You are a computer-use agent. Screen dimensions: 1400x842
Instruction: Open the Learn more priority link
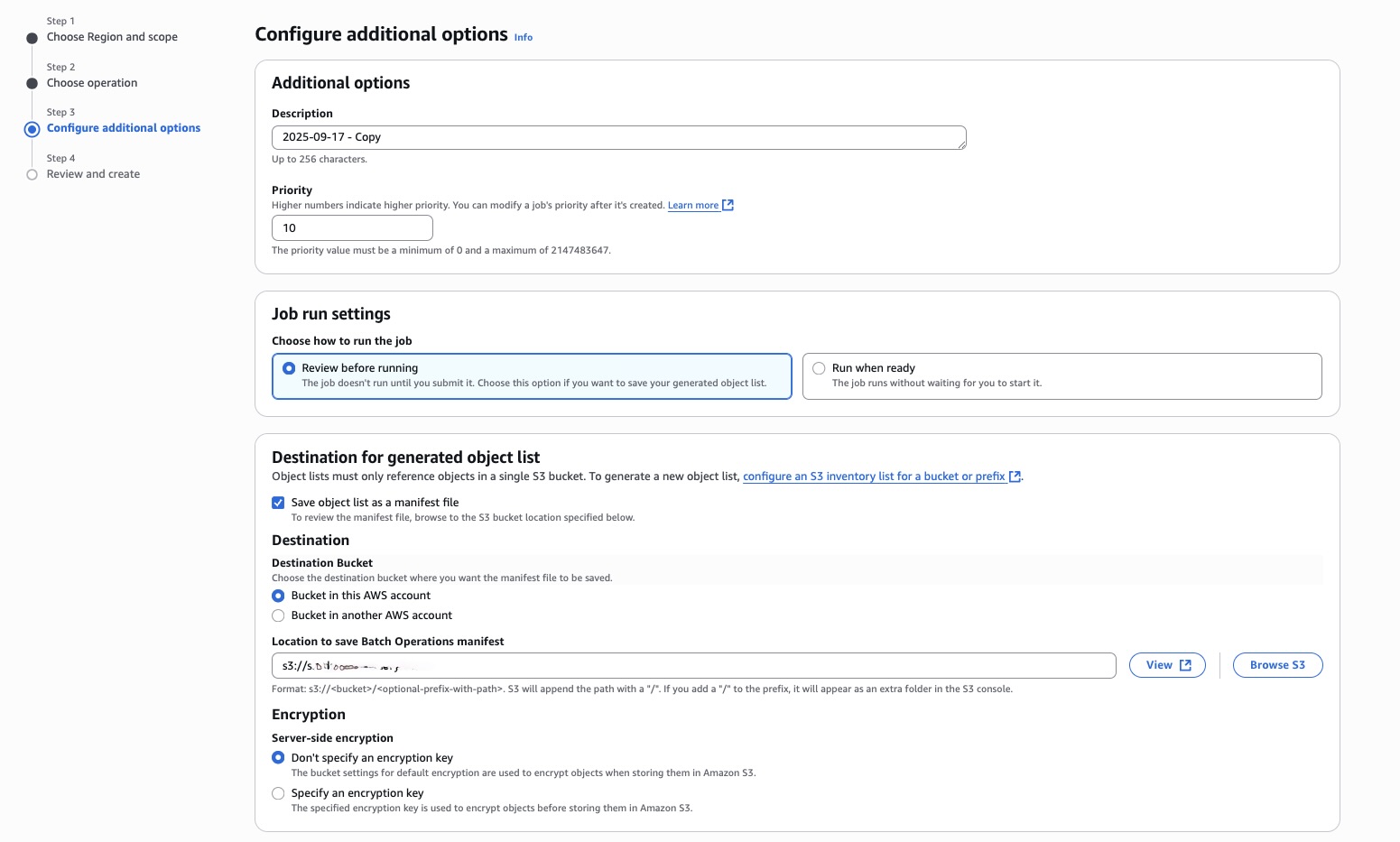coord(692,206)
